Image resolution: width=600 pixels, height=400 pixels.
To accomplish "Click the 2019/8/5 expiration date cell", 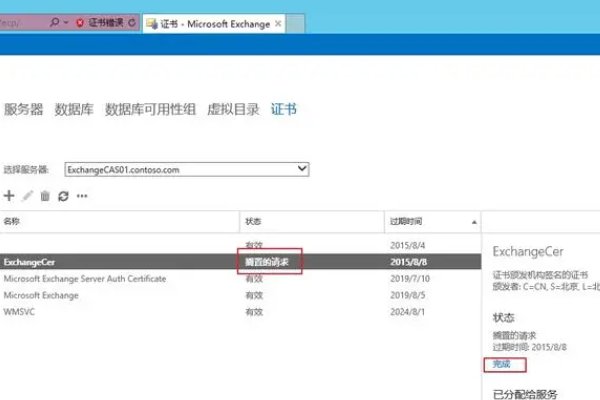I will point(408,295).
